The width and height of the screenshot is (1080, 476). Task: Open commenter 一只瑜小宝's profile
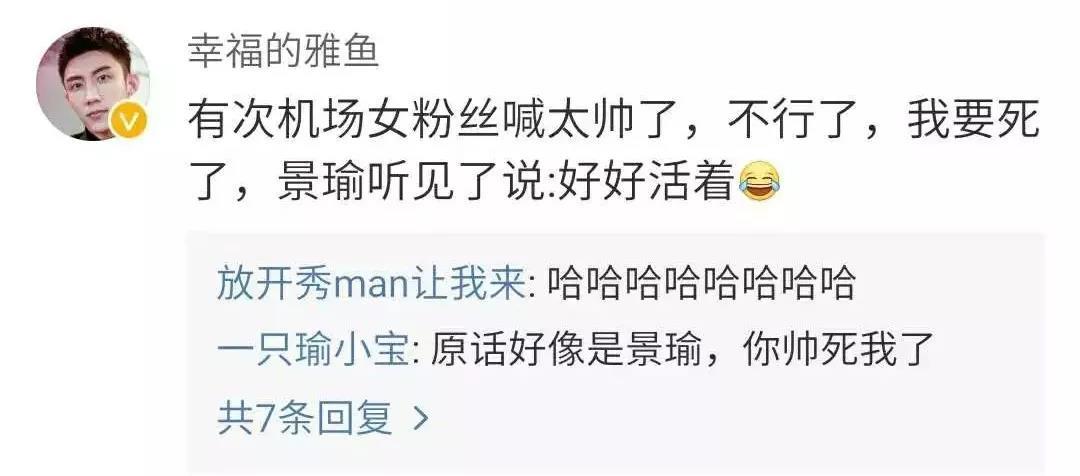coord(314,351)
